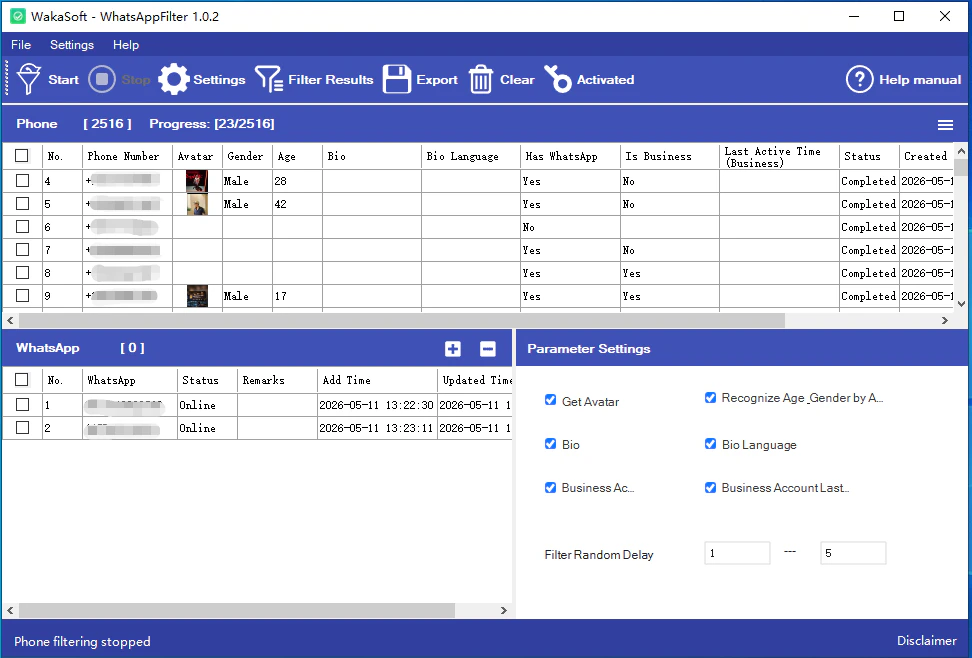Check the box for phone row 9
The width and height of the screenshot is (972, 658).
[x=22, y=295]
